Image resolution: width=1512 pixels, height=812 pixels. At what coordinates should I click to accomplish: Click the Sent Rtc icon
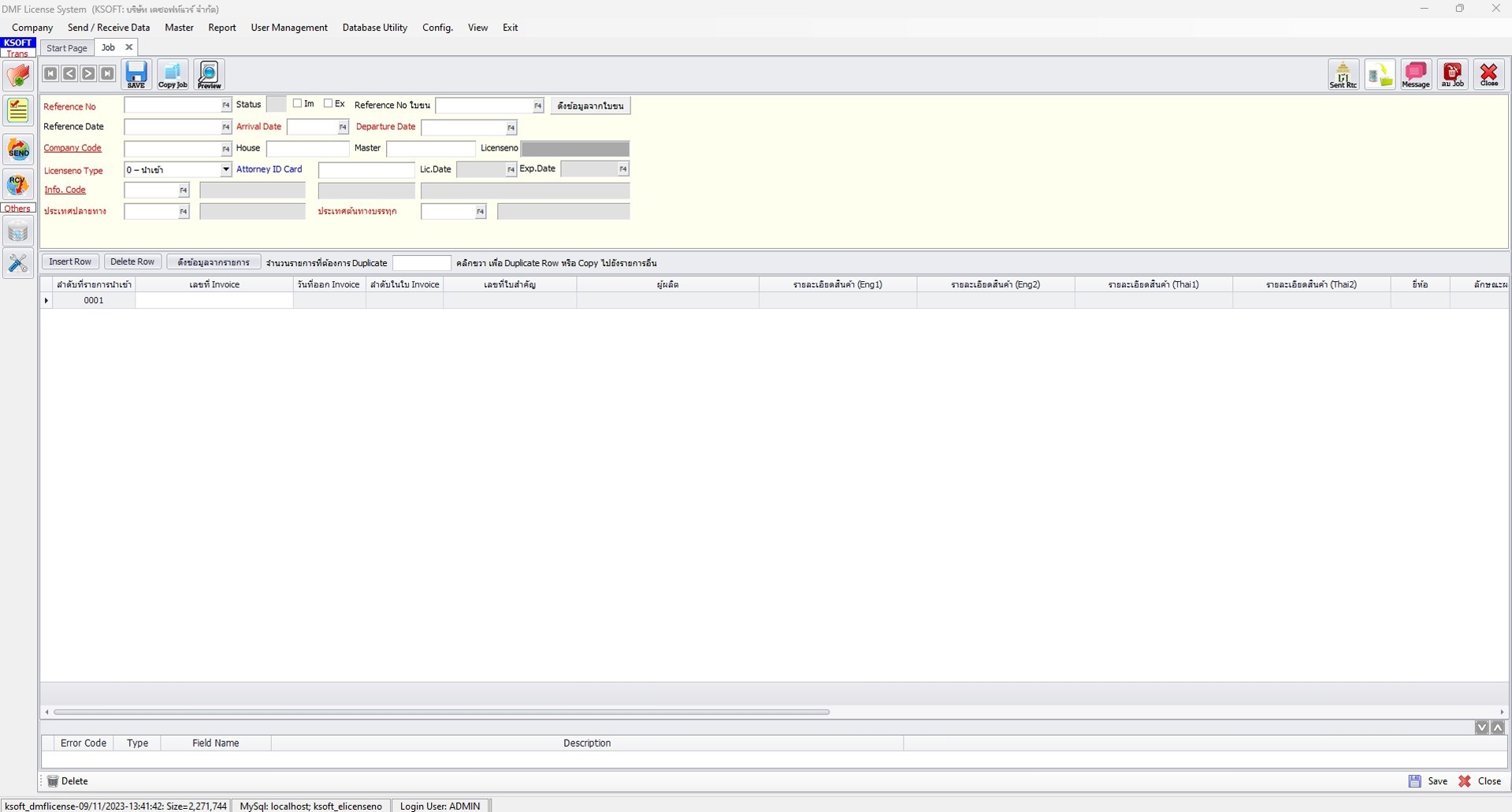(1343, 75)
